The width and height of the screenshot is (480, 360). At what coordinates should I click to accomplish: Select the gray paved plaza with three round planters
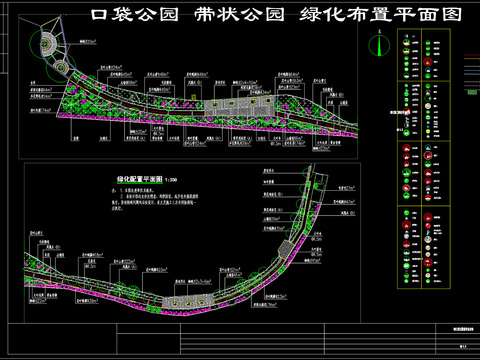click(188, 303)
